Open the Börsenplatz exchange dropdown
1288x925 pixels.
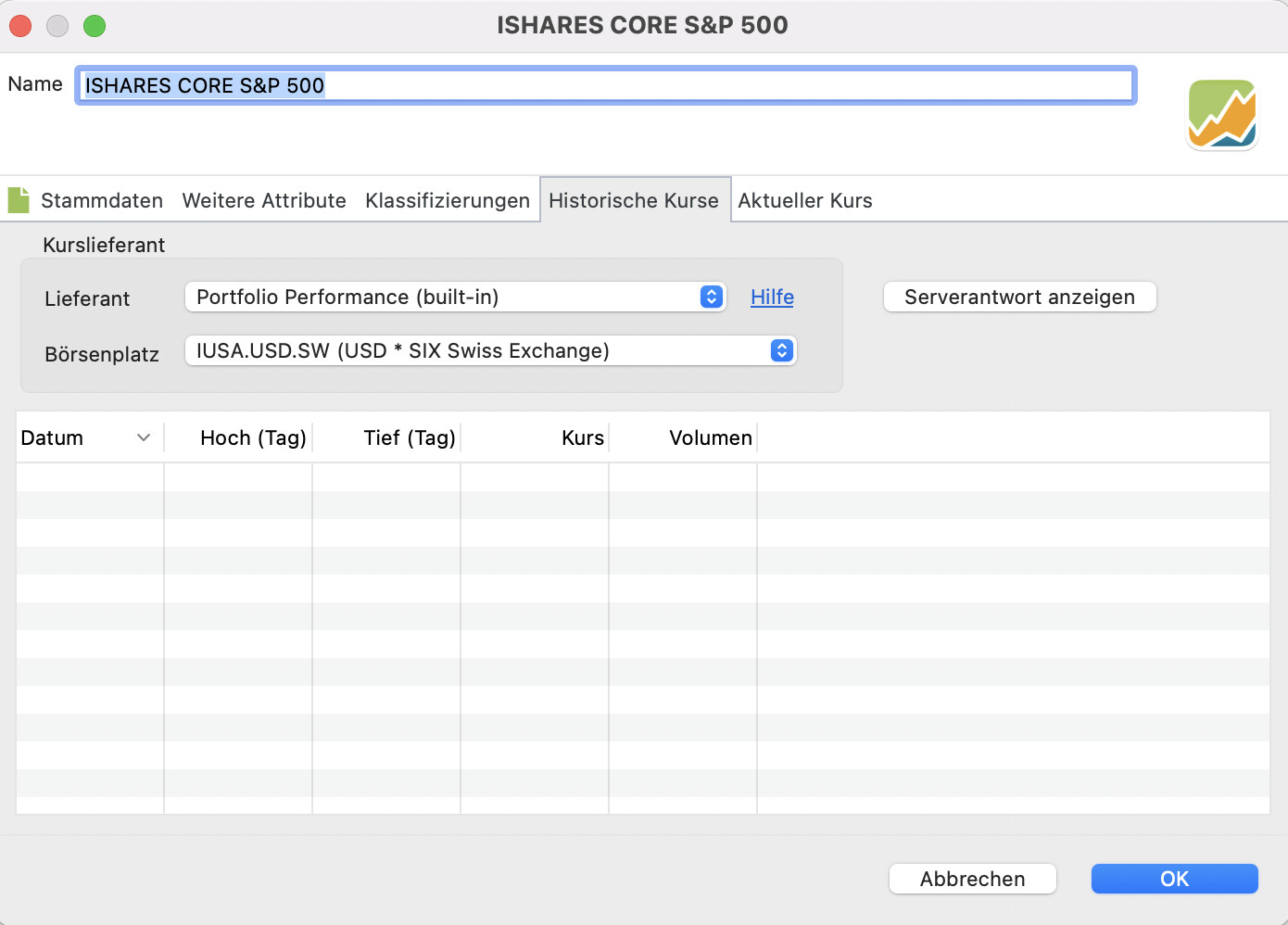pyautogui.click(x=490, y=350)
